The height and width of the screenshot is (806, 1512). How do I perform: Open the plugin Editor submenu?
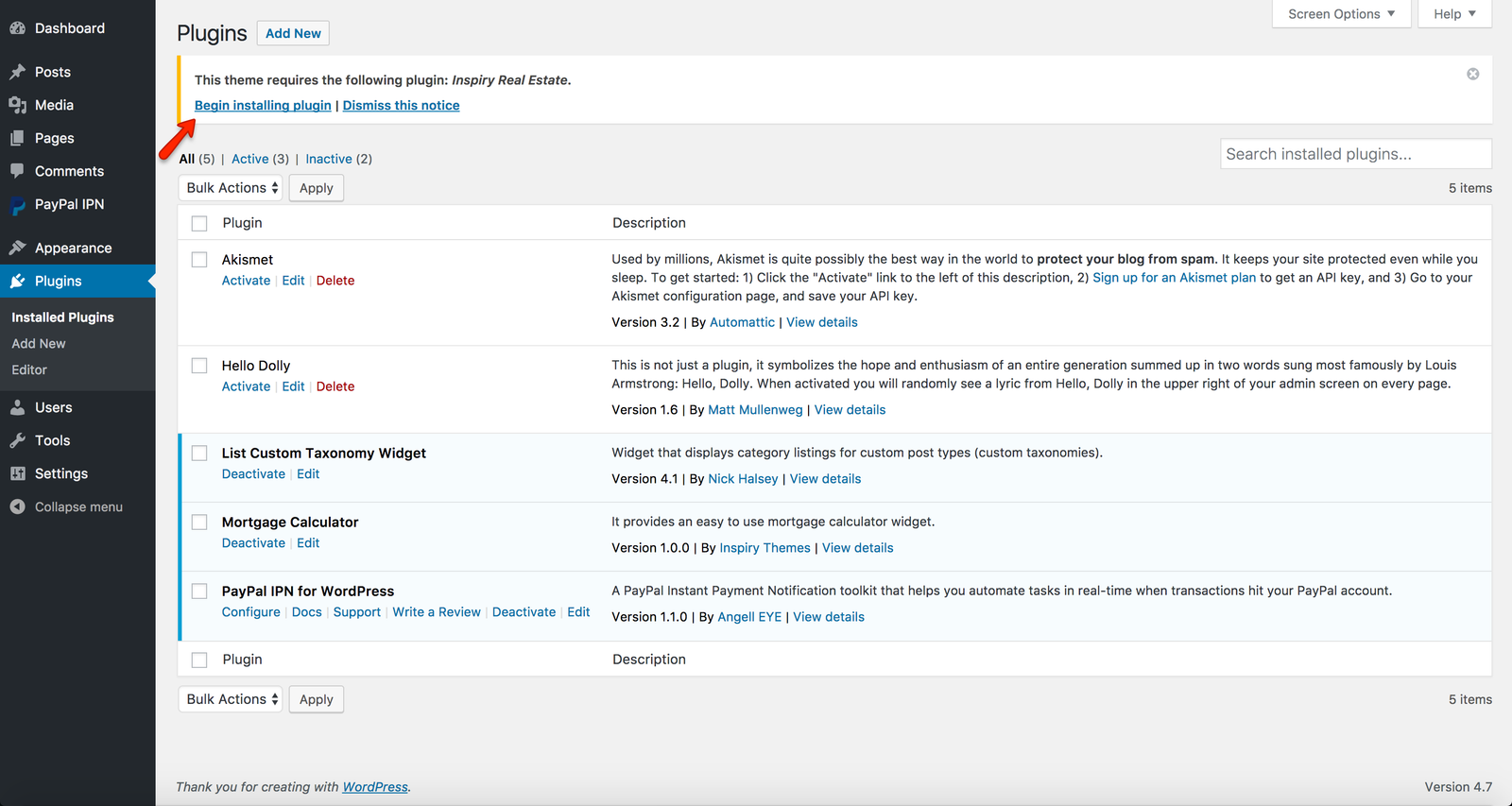pyautogui.click(x=29, y=370)
